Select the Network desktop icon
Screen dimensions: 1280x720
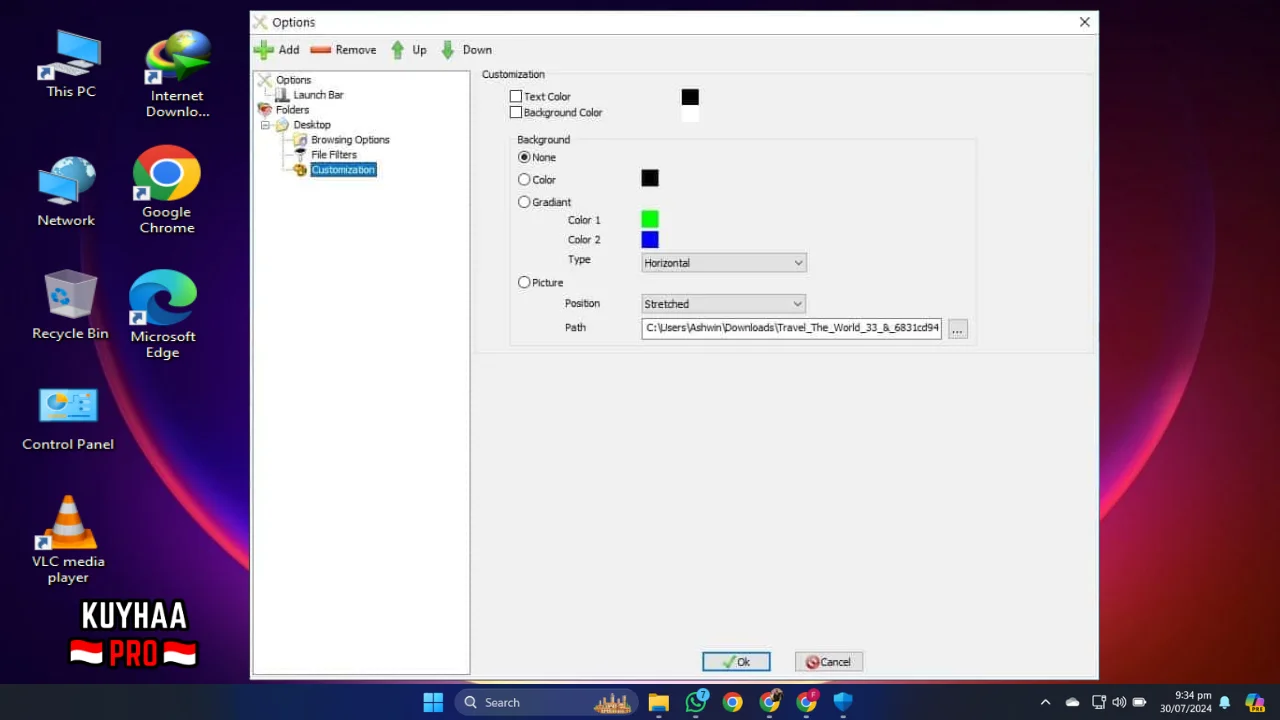pos(66,191)
